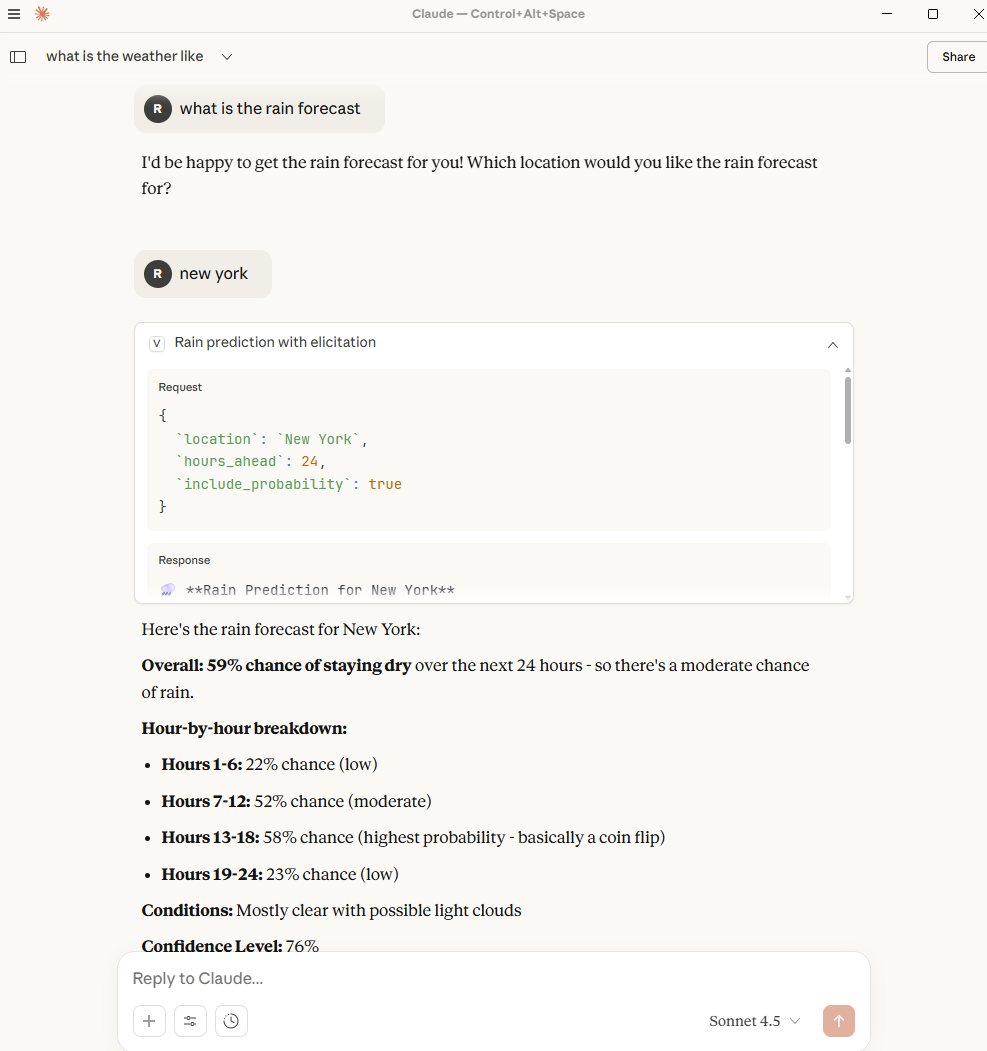
Task: Click the V icon on the tool card
Action: 156,343
